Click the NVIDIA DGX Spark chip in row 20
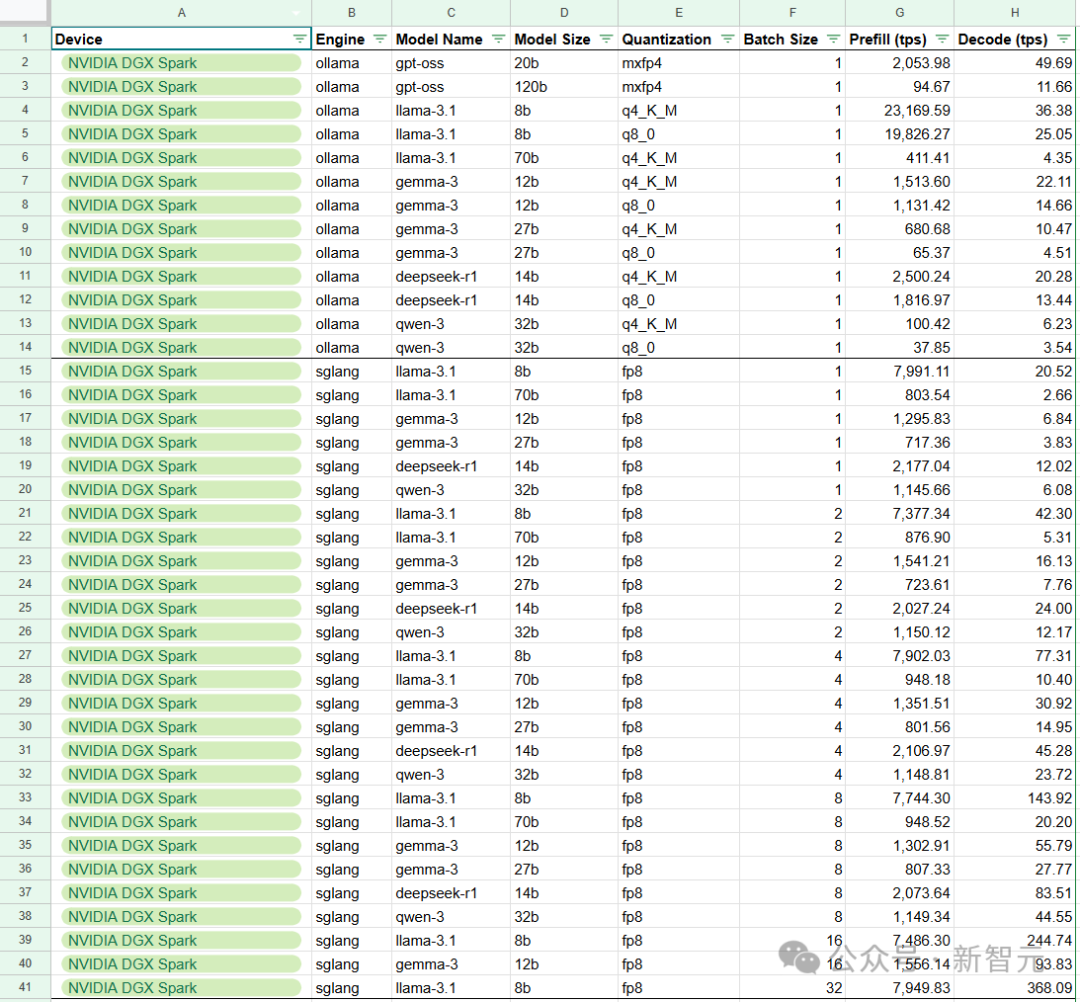1080x1002 pixels. point(181,490)
